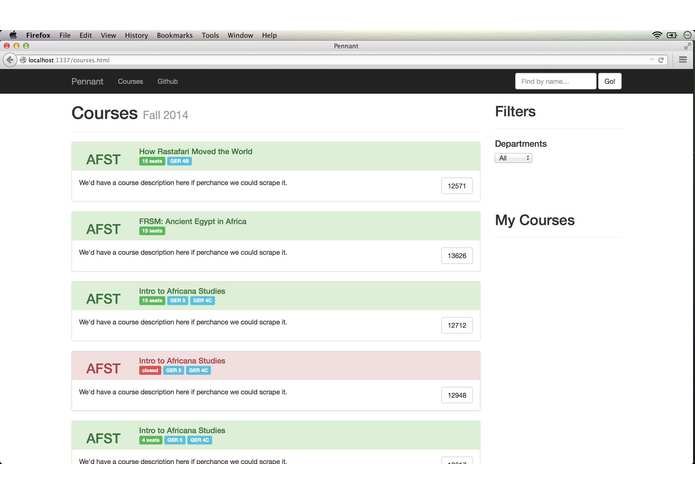Open the Departments All dropdown
The width and height of the screenshot is (695, 494).
tap(514, 158)
